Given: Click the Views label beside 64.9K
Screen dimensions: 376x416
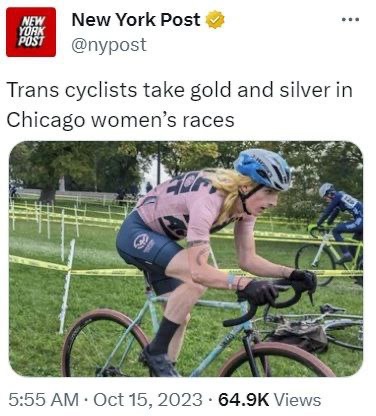Looking at the screenshot, I should (x=297, y=400).
